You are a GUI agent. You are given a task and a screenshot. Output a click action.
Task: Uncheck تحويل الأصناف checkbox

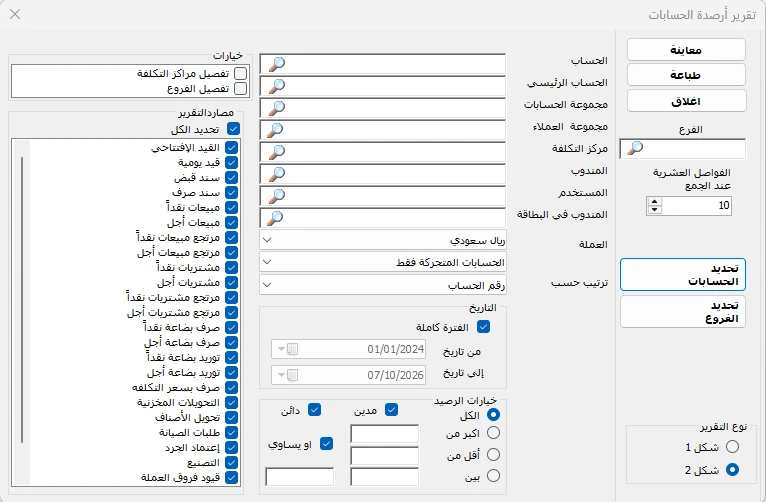(x=232, y=418)
